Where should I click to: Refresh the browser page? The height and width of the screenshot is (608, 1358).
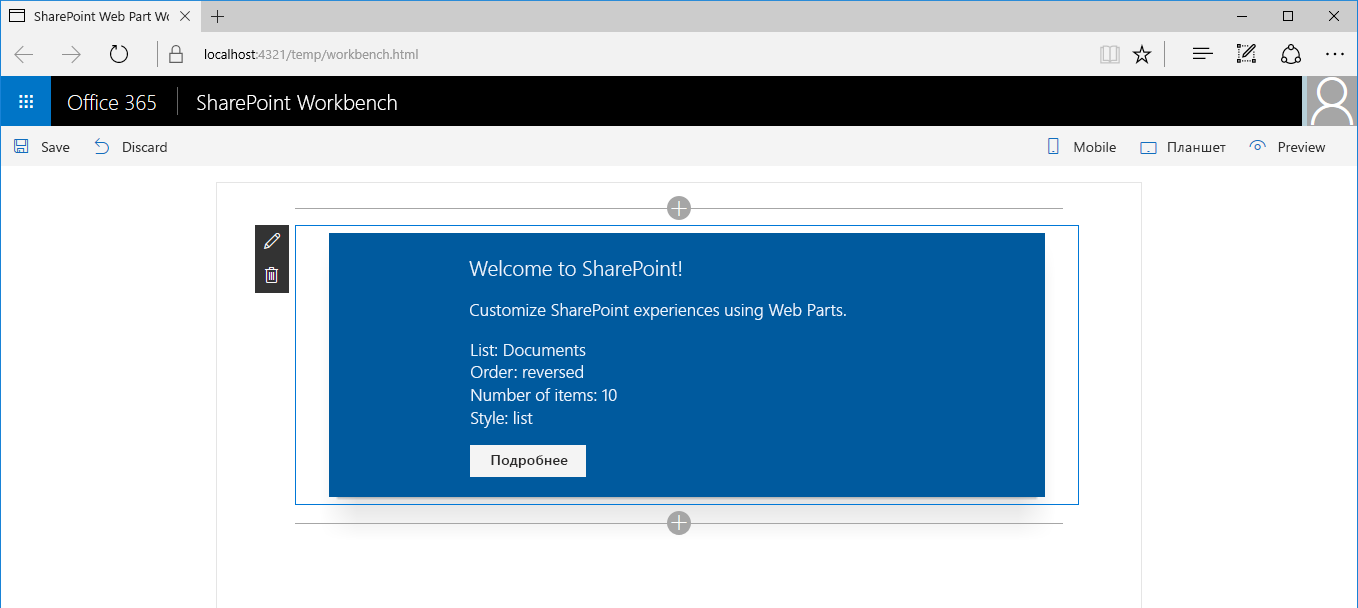click(x=119, y=54)
